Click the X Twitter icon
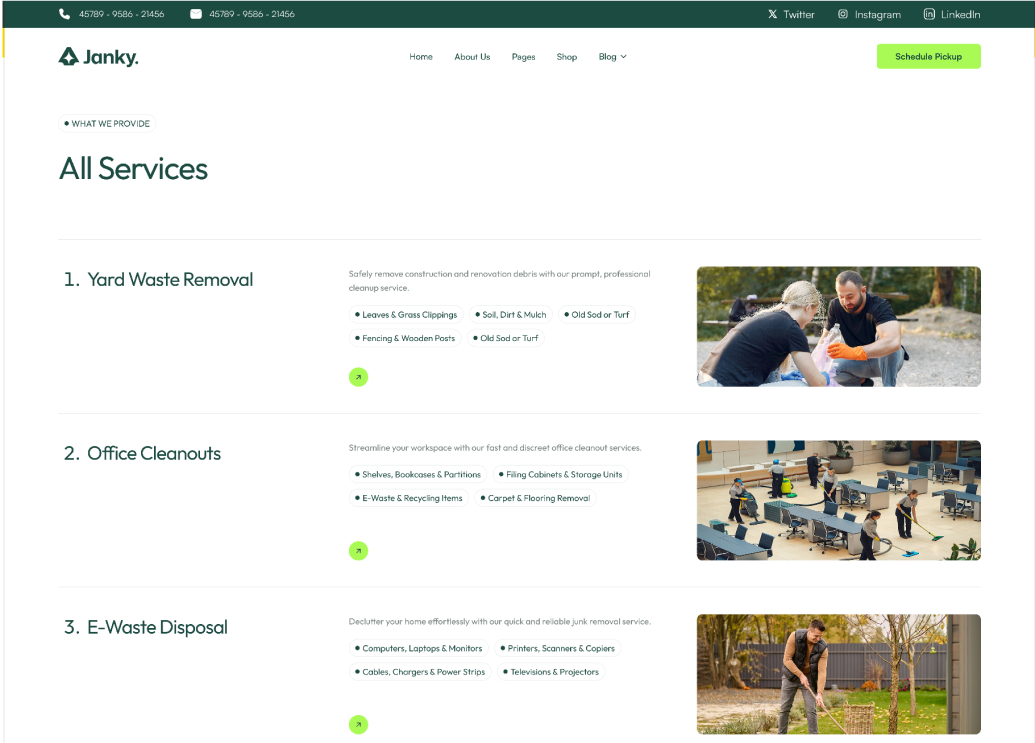This screenshot has width=1035, height=743. pos(772,14)
